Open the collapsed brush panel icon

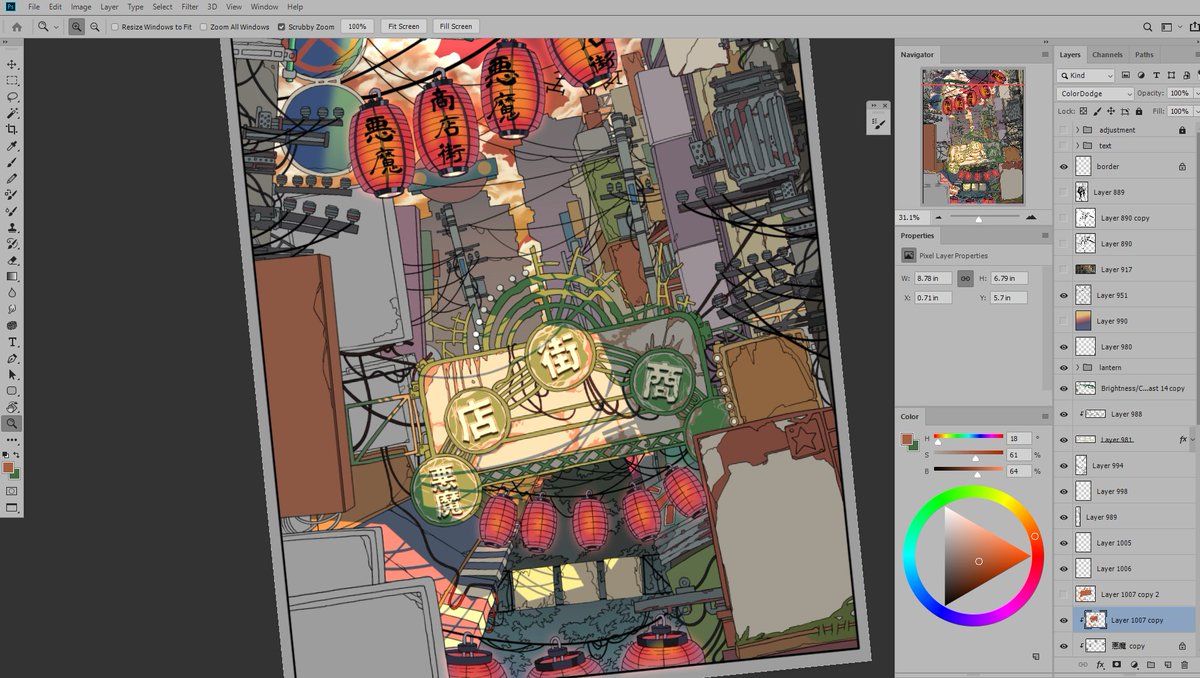click(x=878, y=123)
